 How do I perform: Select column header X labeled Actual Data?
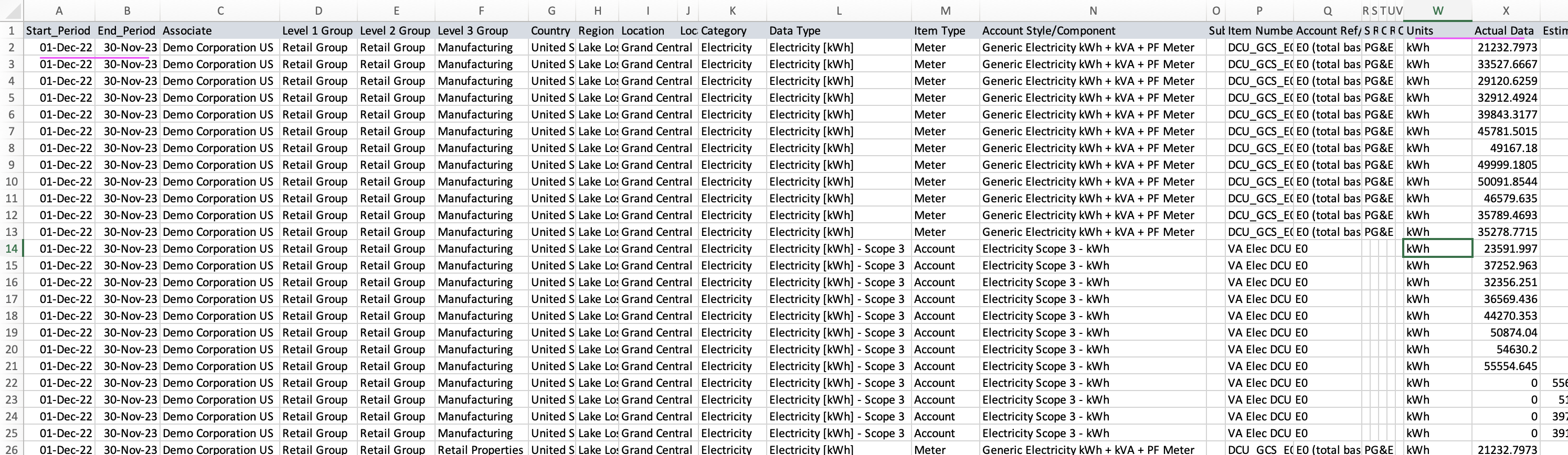(1504, 10)
